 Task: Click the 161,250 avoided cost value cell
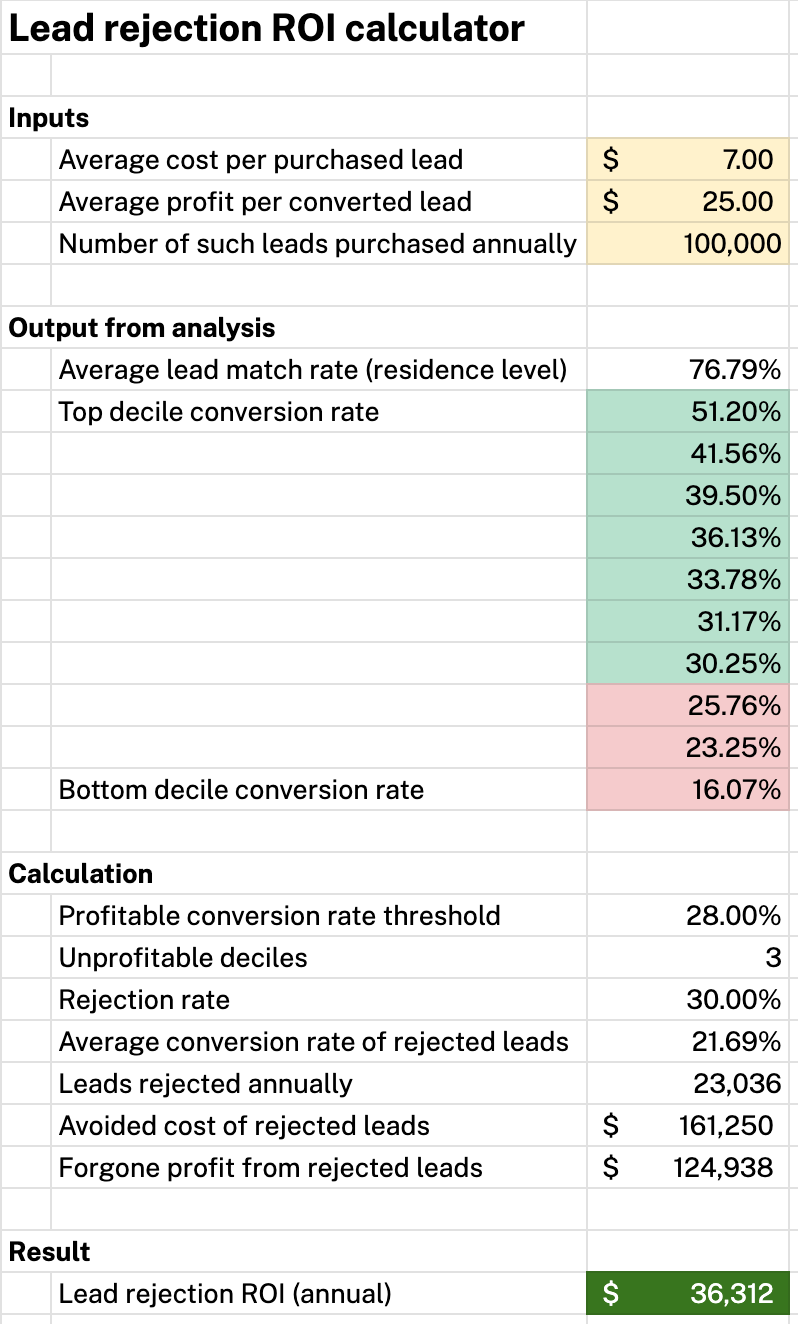[x=688, y=1126]
